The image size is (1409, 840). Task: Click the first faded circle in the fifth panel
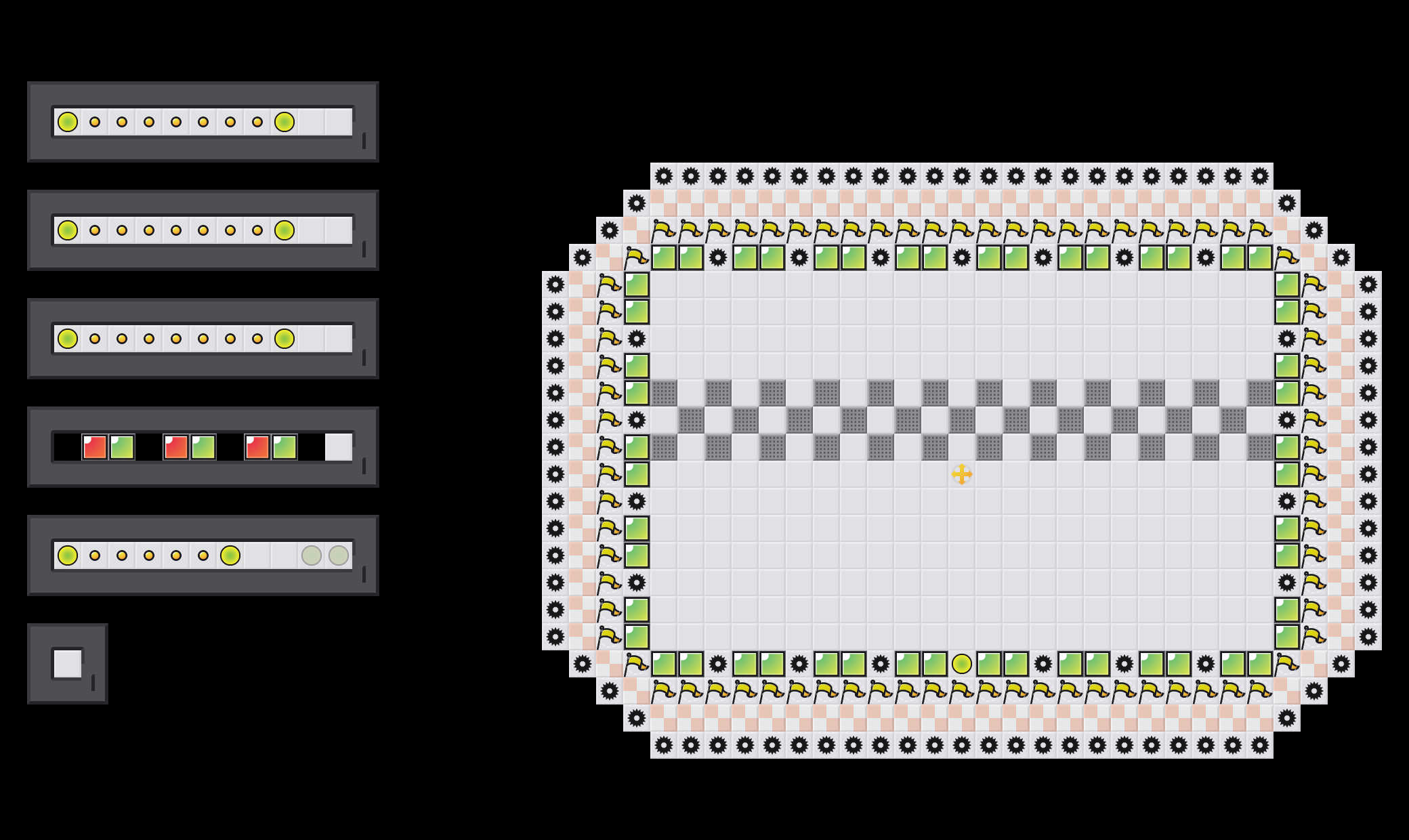[x=312, y=555]
